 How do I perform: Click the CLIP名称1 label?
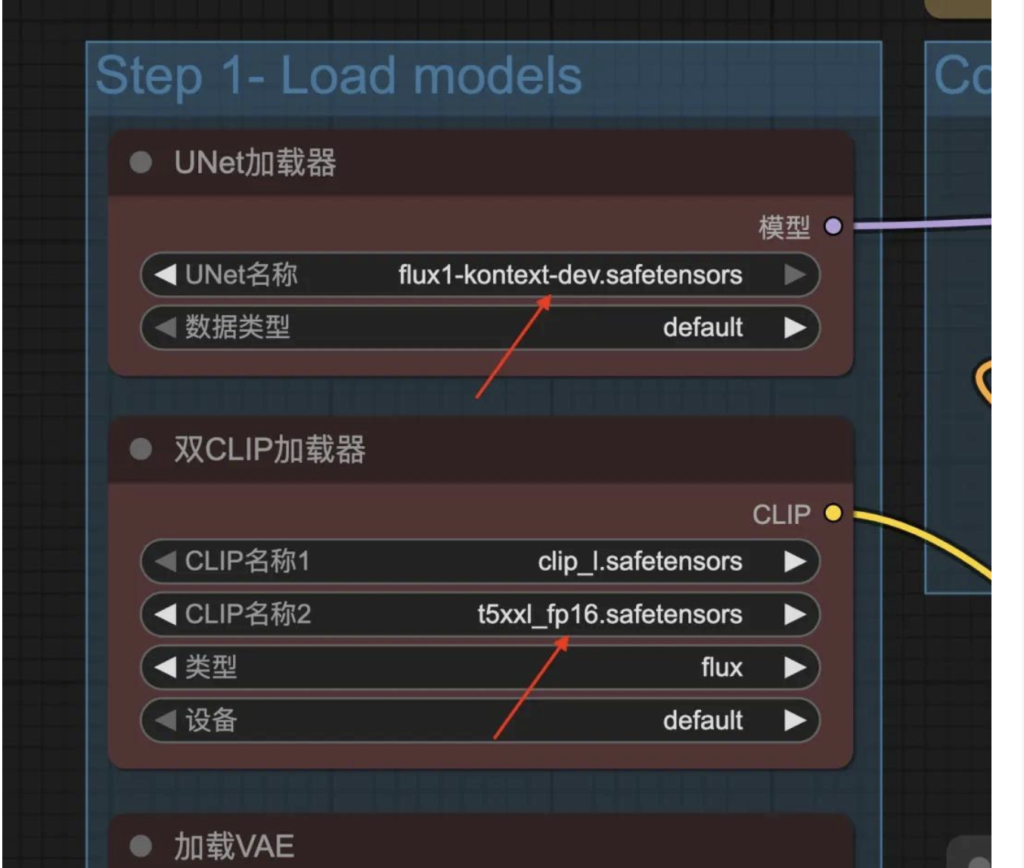click(x=247, y=561)
